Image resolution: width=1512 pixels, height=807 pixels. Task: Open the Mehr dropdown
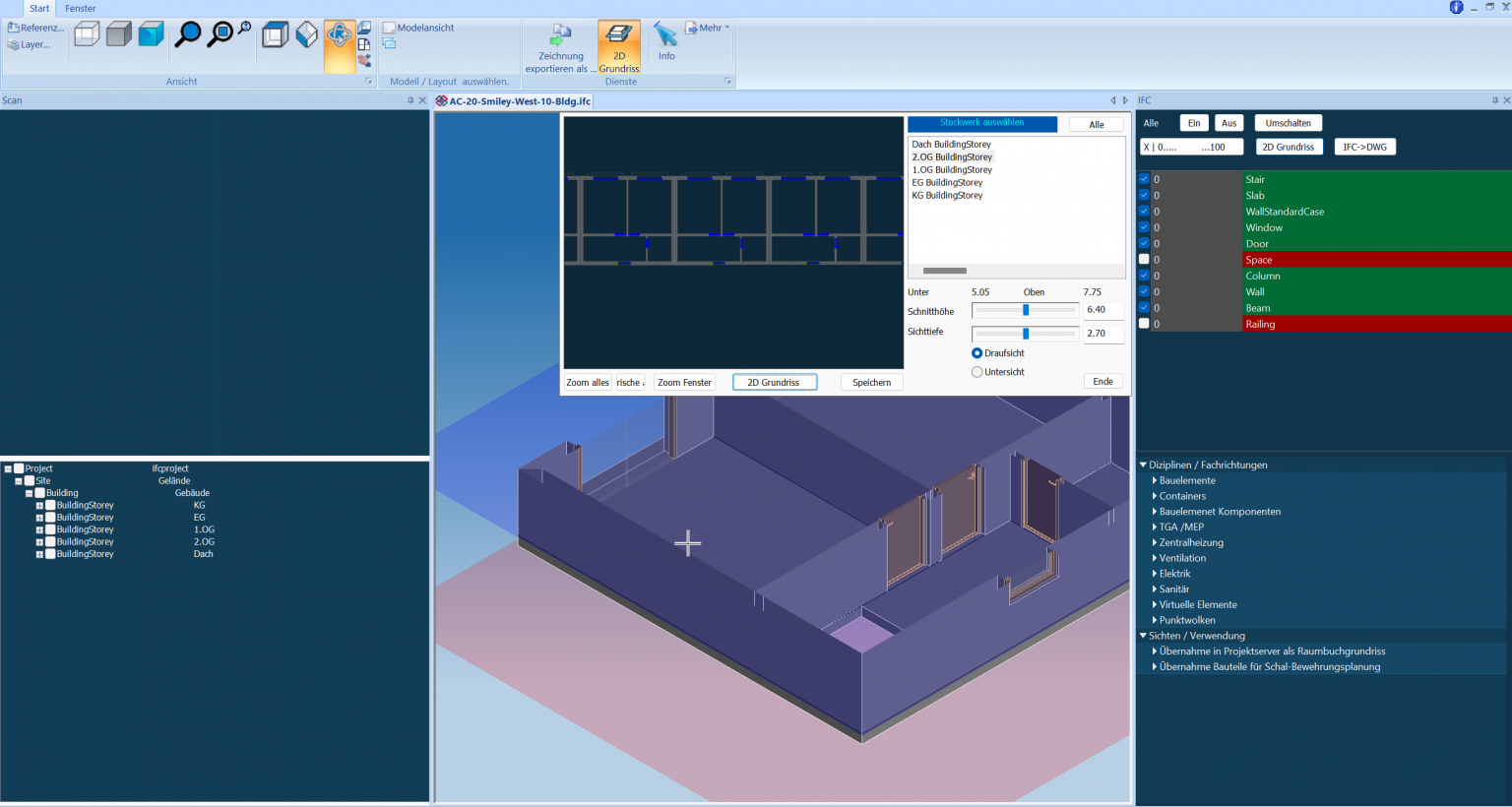point(709,28)
